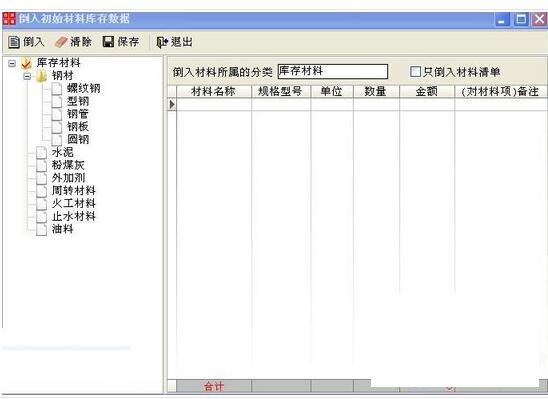Click the 材料名称 column header
This screenshot has width=548, height=399.
point(214,92)
